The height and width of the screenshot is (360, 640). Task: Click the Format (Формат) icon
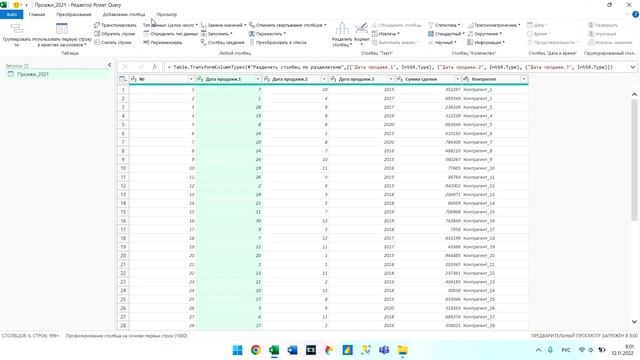[361, 29]
